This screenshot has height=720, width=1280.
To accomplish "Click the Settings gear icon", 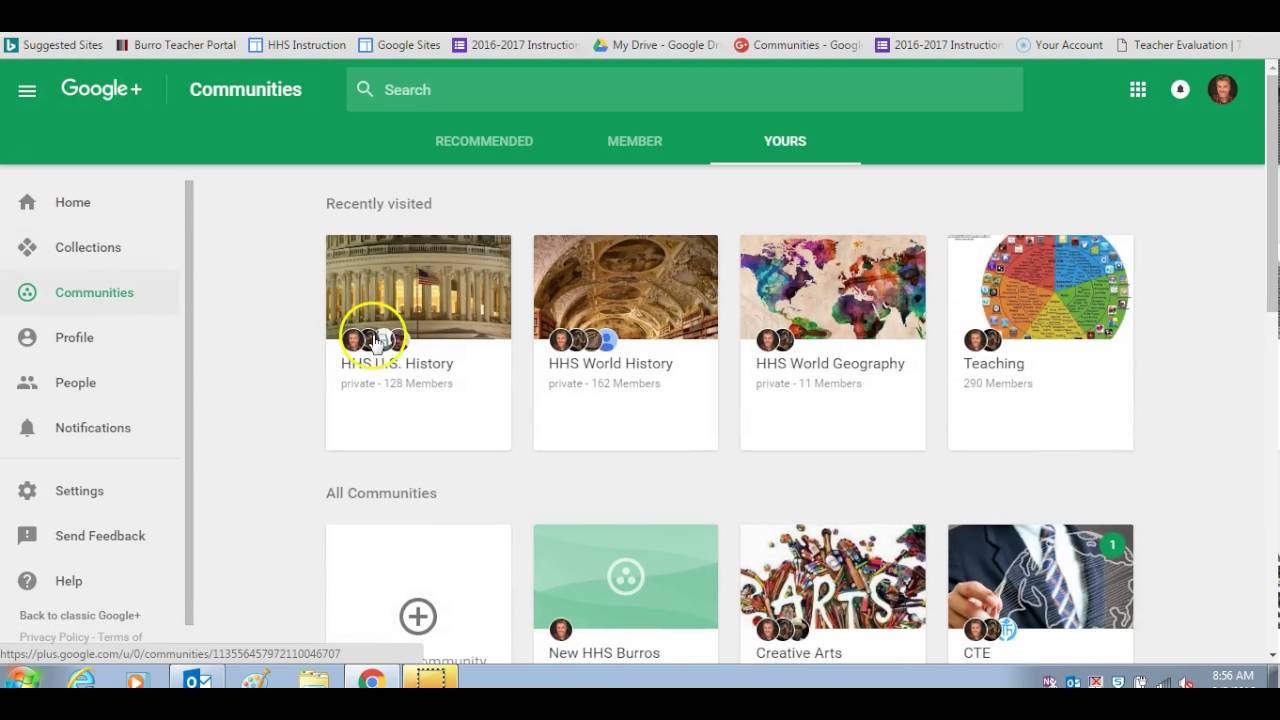I will tap(27, 490).
